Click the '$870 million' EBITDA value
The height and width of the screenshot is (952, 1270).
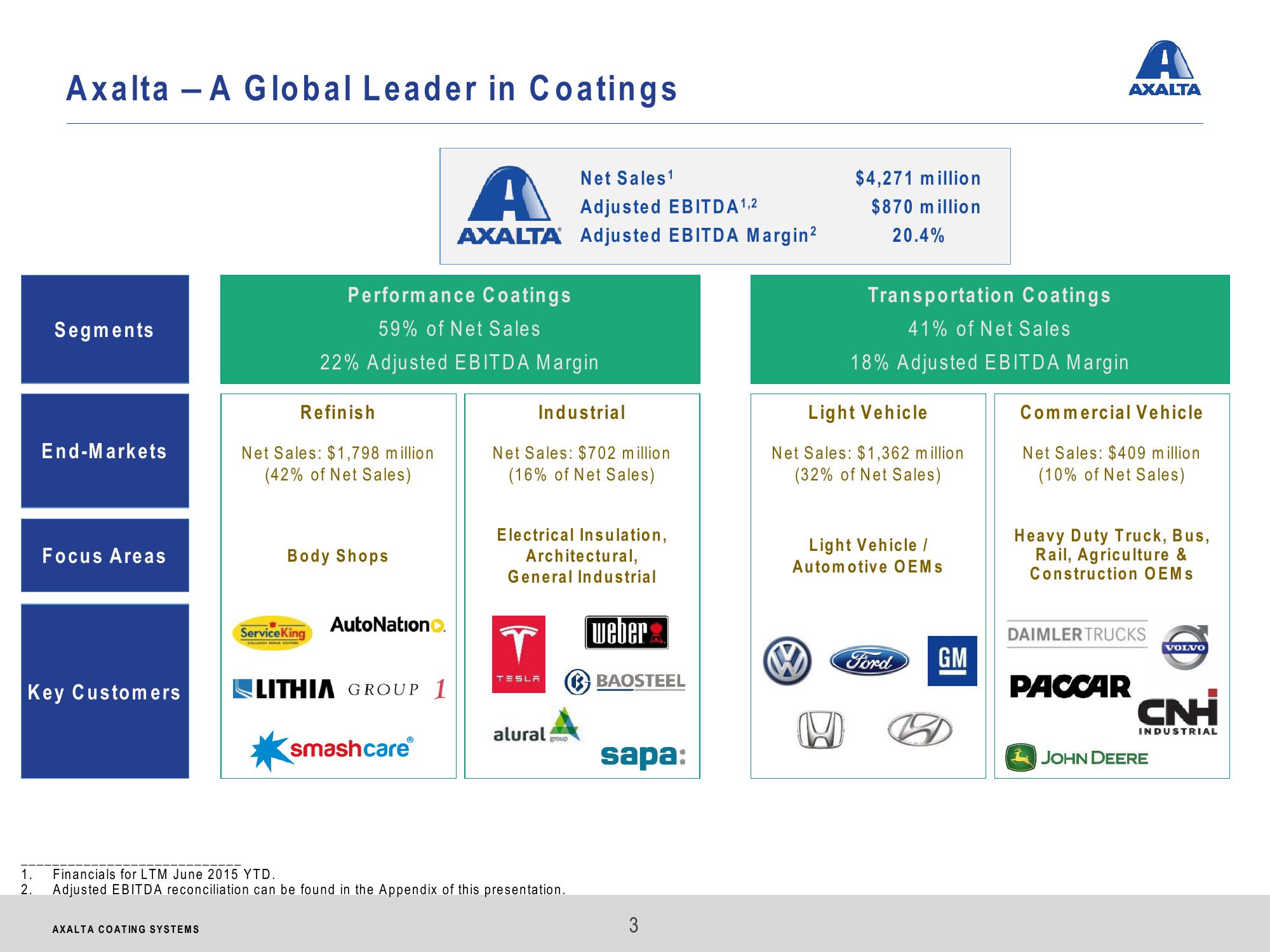[926, 207]
